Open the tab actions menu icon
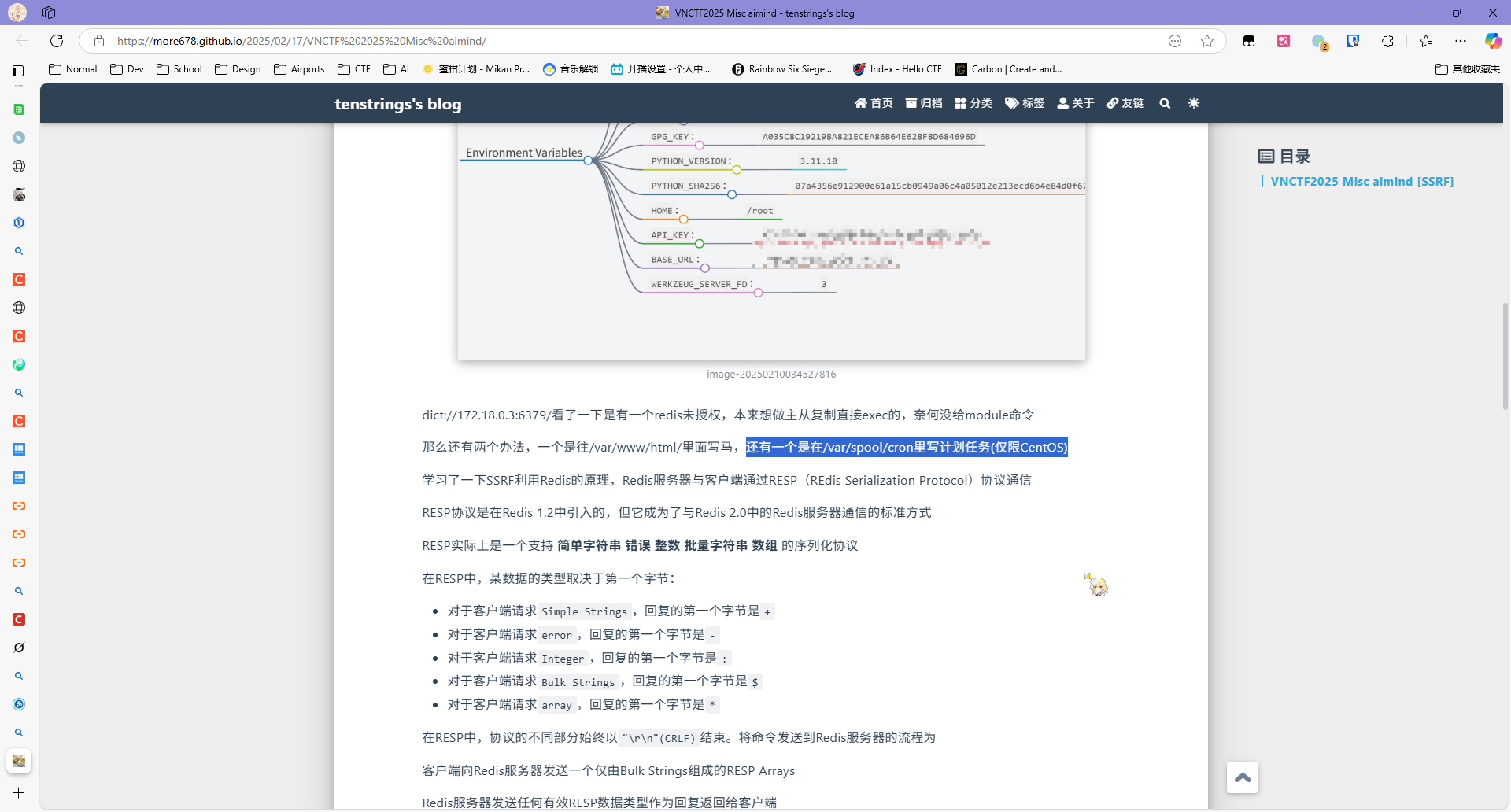The image size is (1511, 812). 49,13
